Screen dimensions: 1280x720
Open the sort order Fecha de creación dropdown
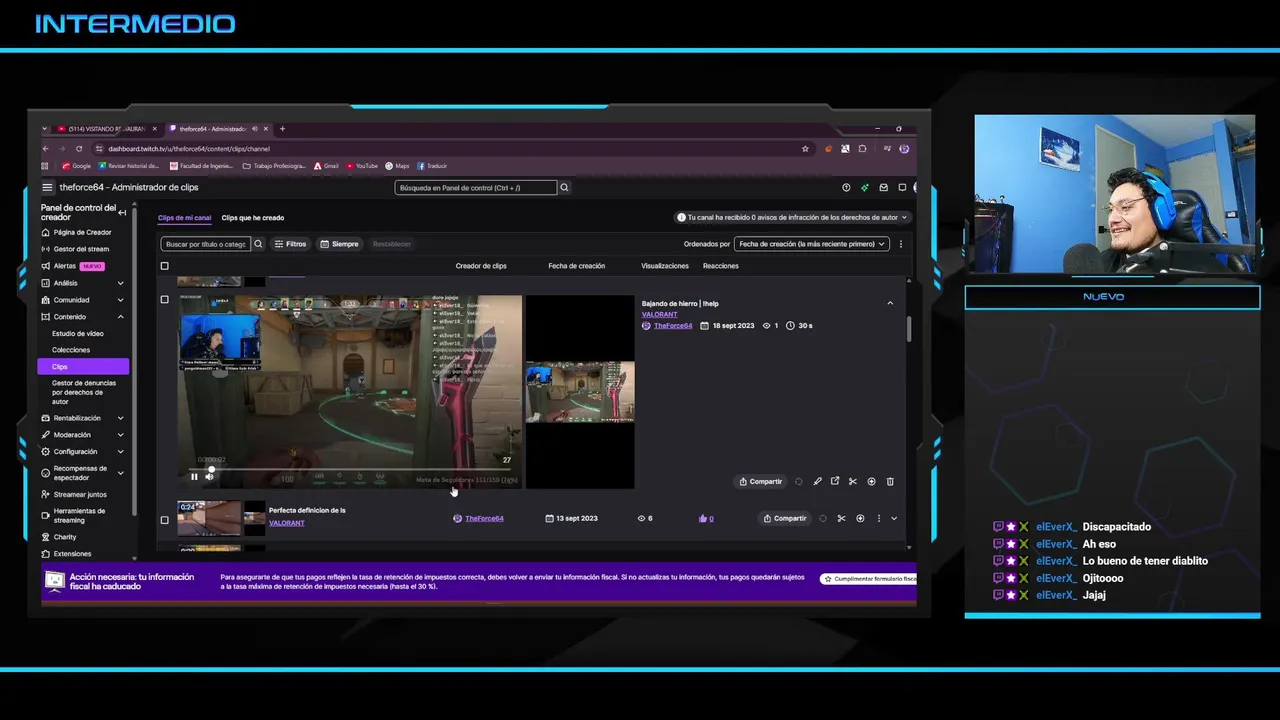tap(811, 244)
